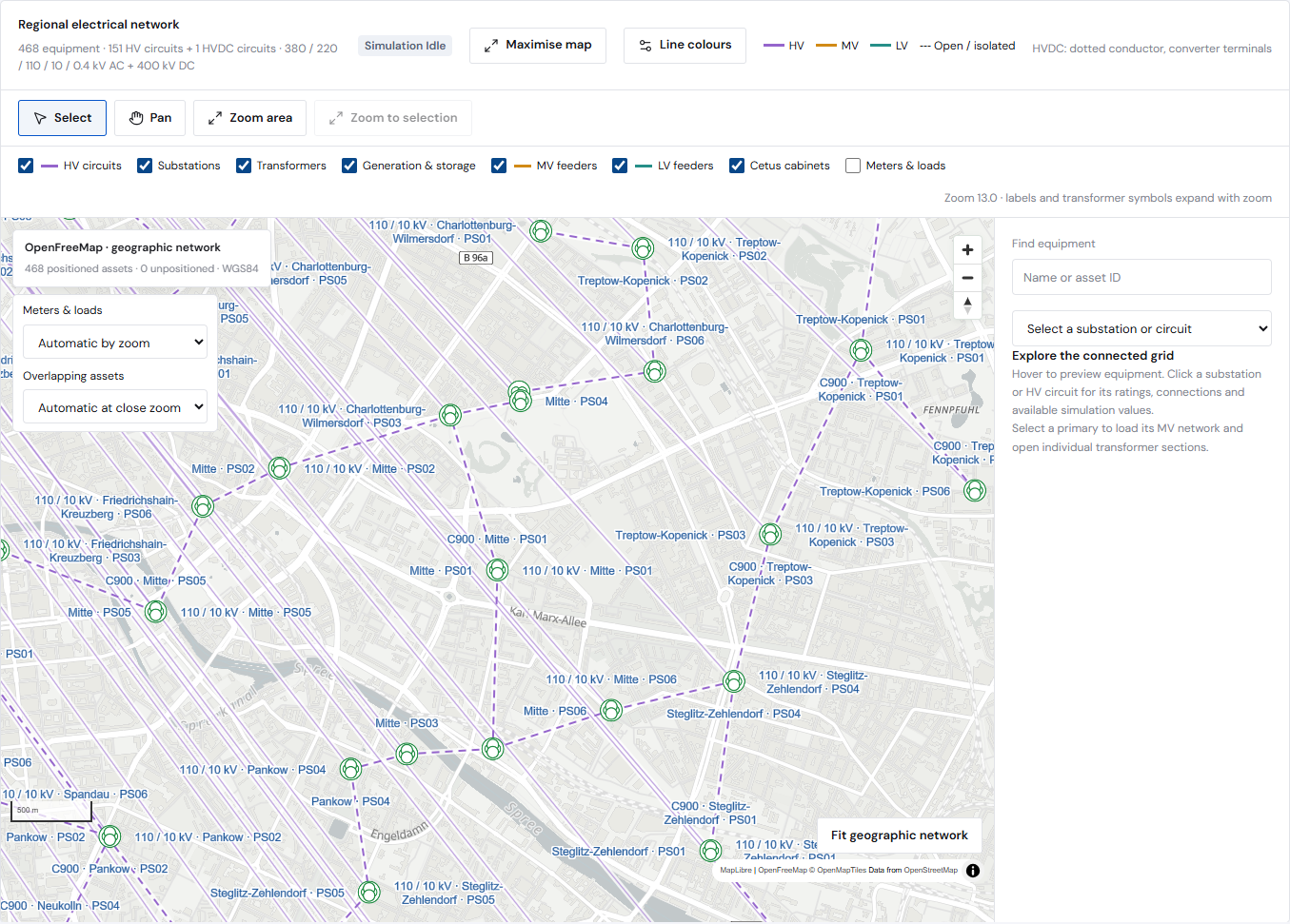Open the Meters & loads display dropdown
This screenshot has height=924, width=1290.
click(x=115, y=343)
